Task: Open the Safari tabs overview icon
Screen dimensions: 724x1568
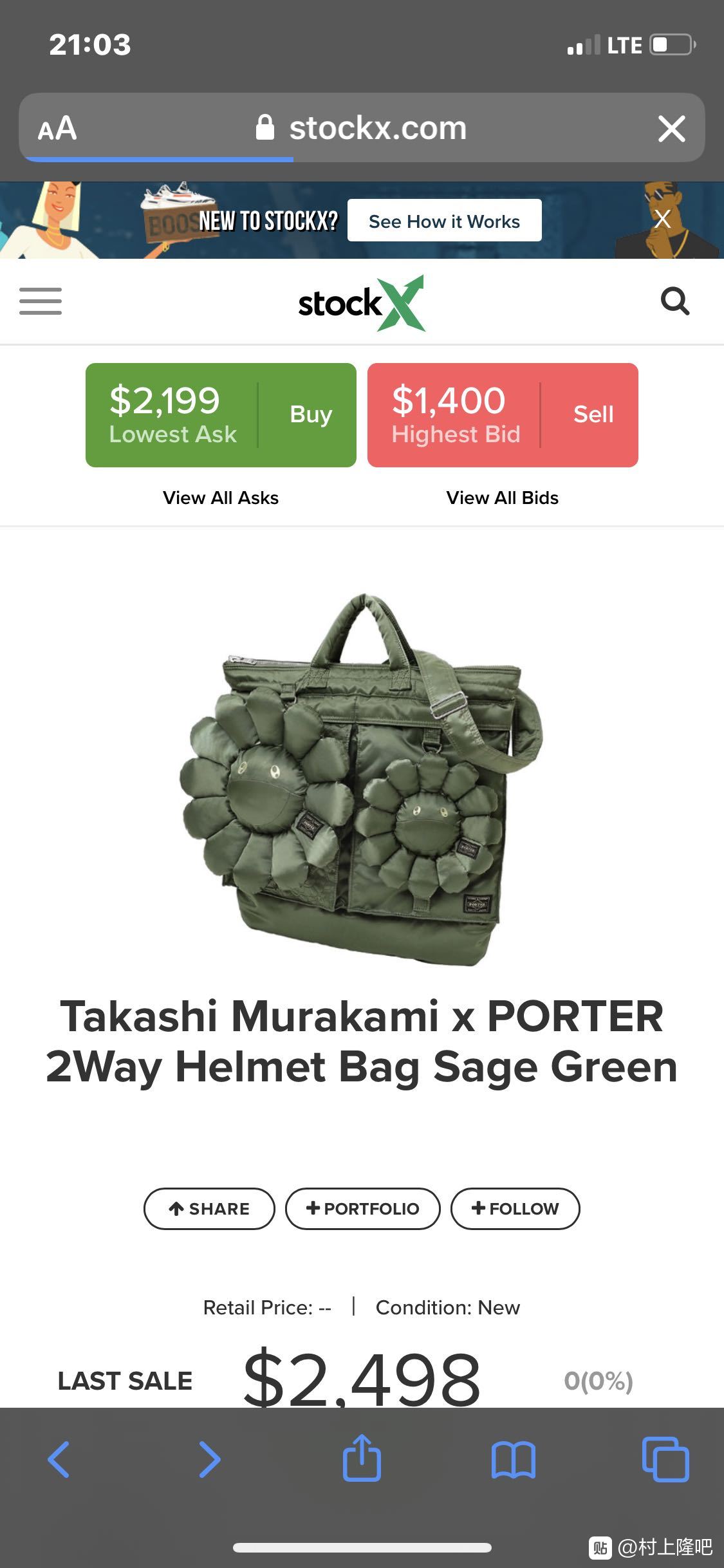Action: point(665,1459)
